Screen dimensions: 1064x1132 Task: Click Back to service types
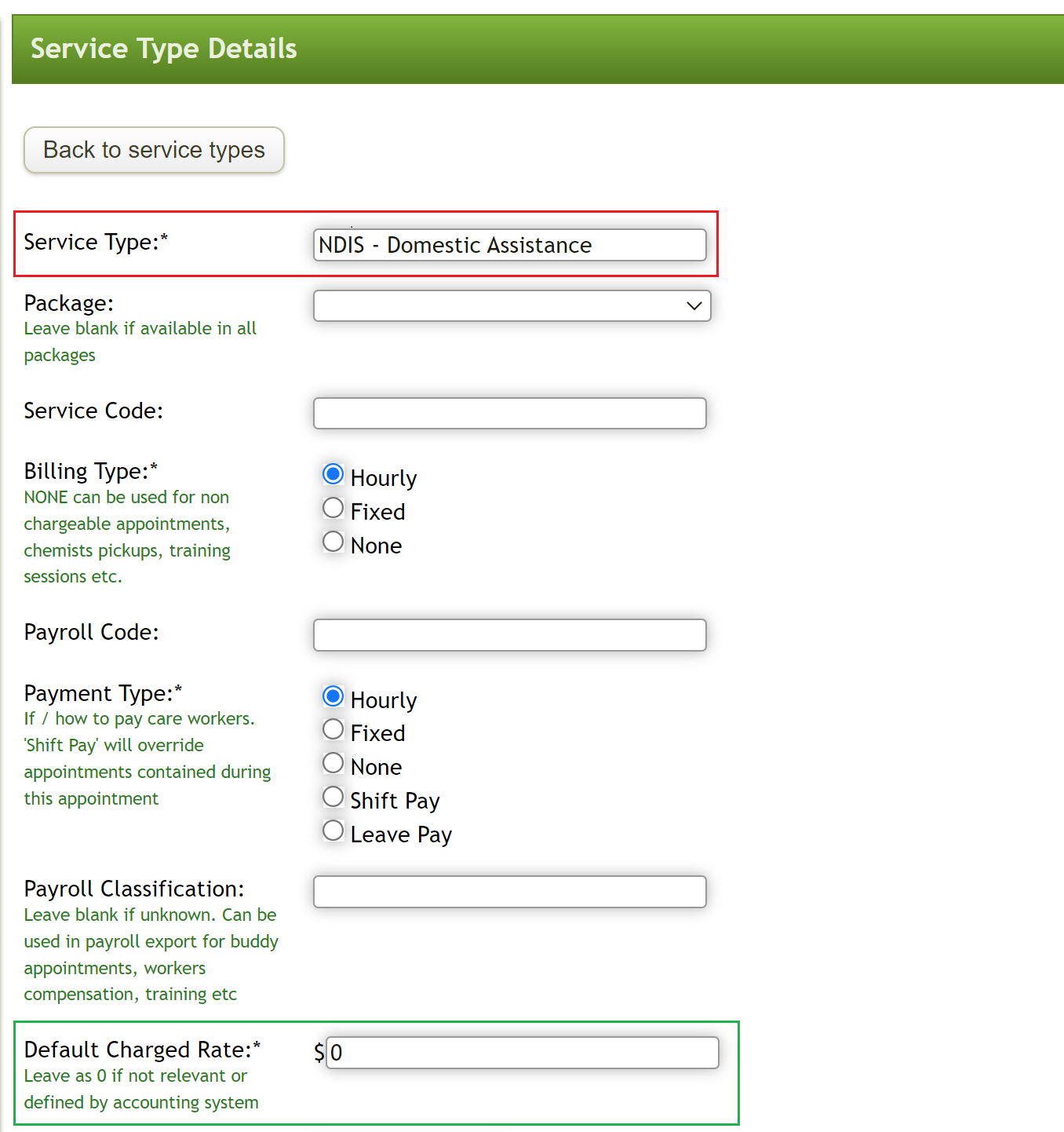coord(154,150)
